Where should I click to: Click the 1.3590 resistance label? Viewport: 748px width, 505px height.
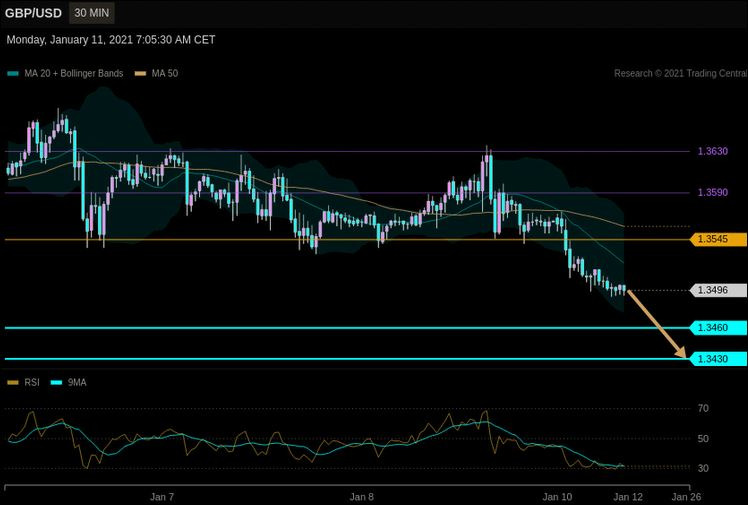click(x=713, y=192)
